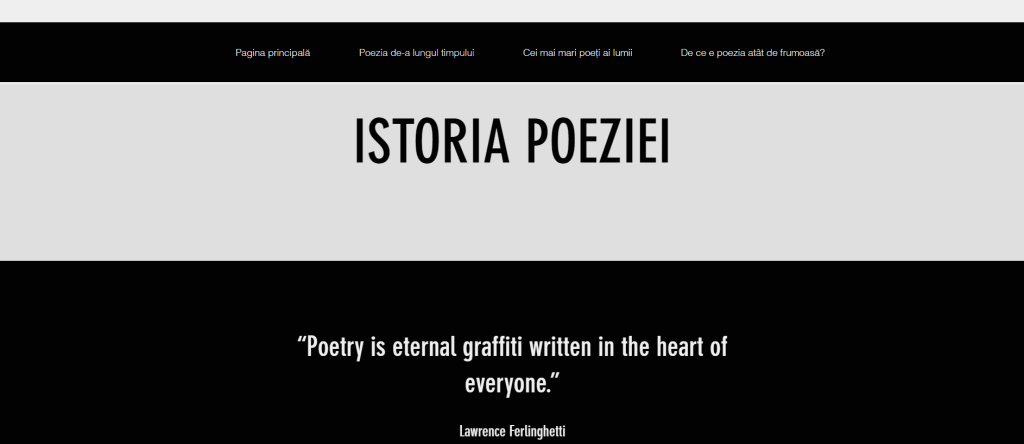Go to Poezia de-a lungul timpului page

416,53
